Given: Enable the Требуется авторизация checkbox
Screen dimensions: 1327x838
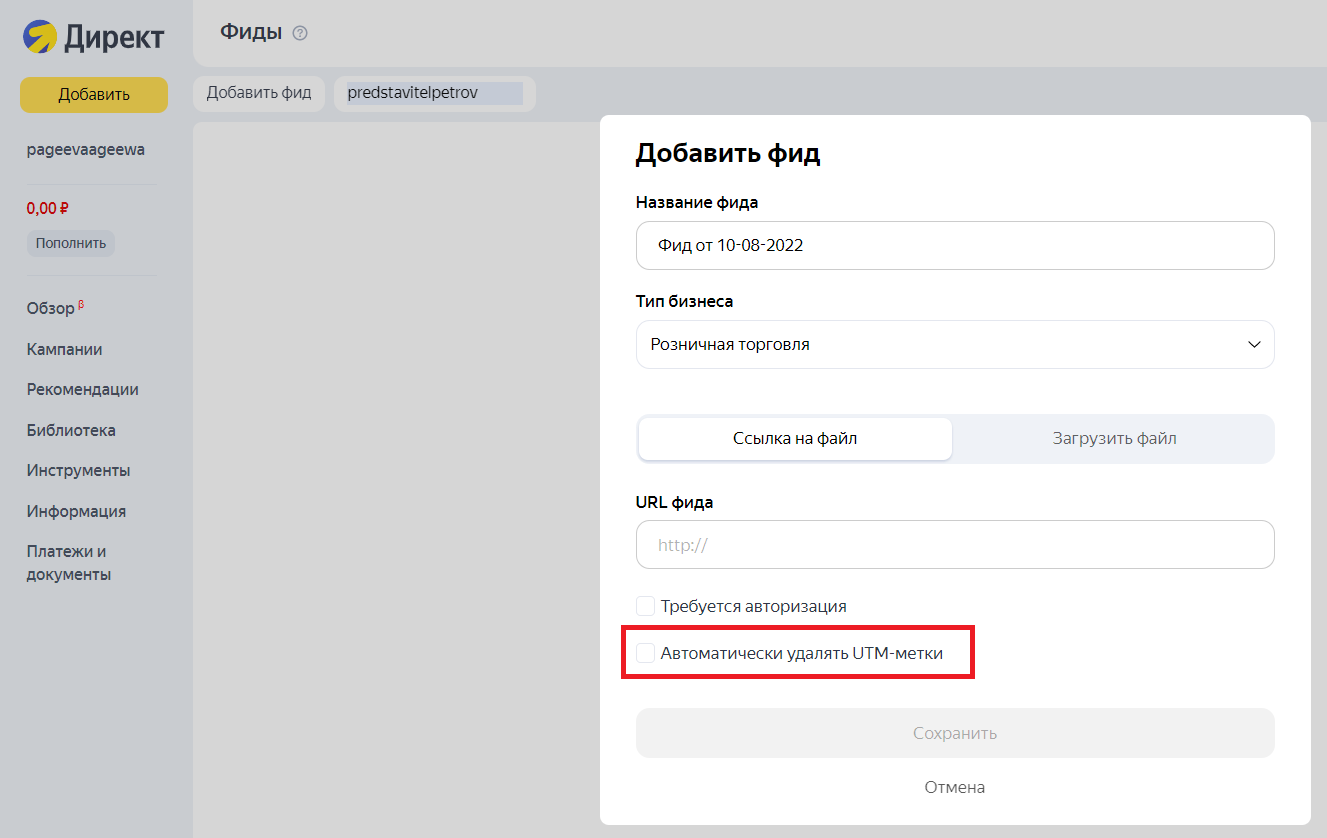Looking at the screenshot, I should pyautogui.click(x=646, y=606).
